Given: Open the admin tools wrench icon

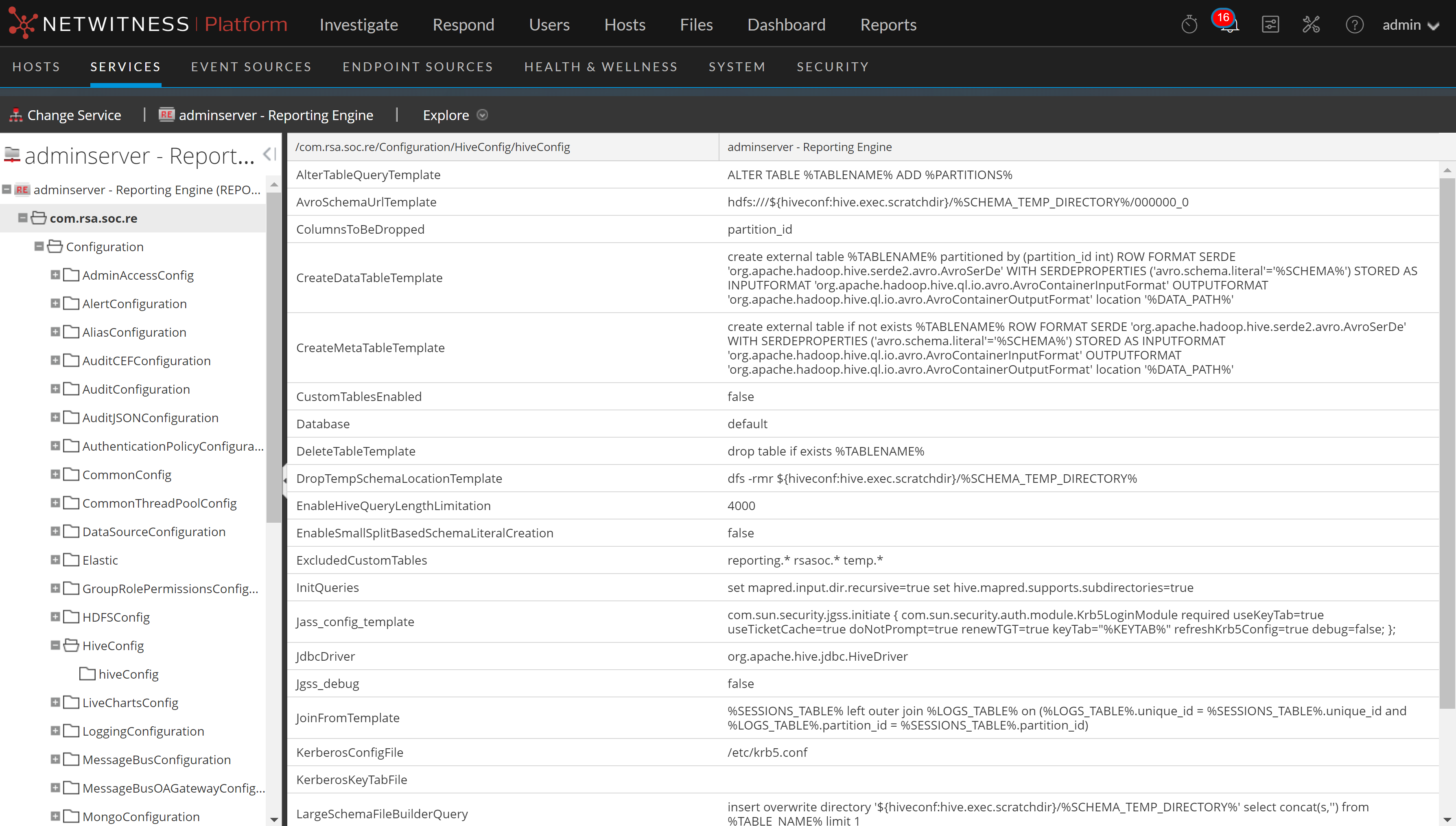Looking at the screenshot, I should pos(1311,25).
